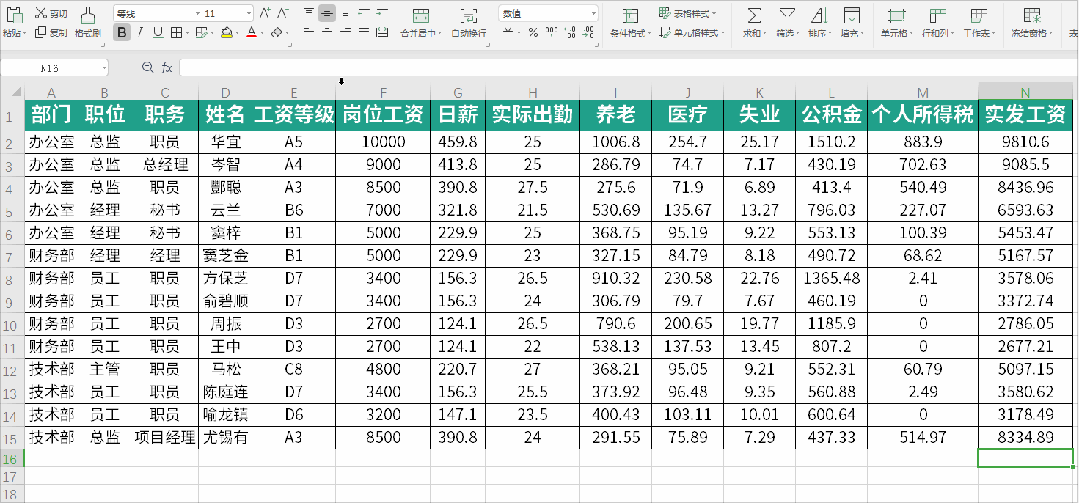Expand the Name Box dropdown arrow

(x=105, y=67)
